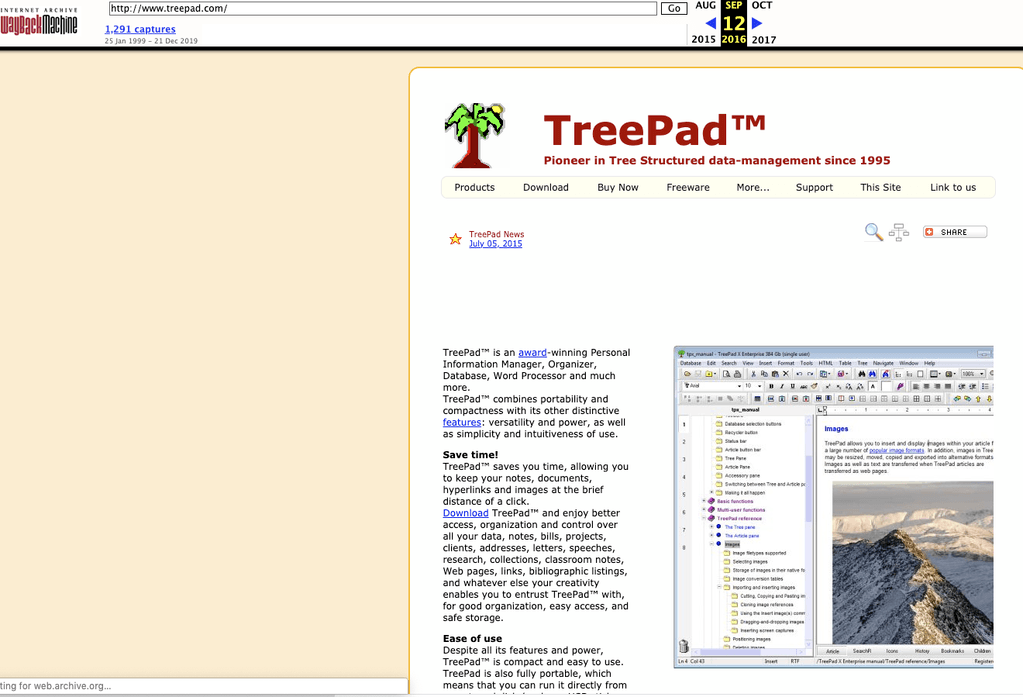
Task: Click the URL field containing treepad.com address
Action: [382, 8]
